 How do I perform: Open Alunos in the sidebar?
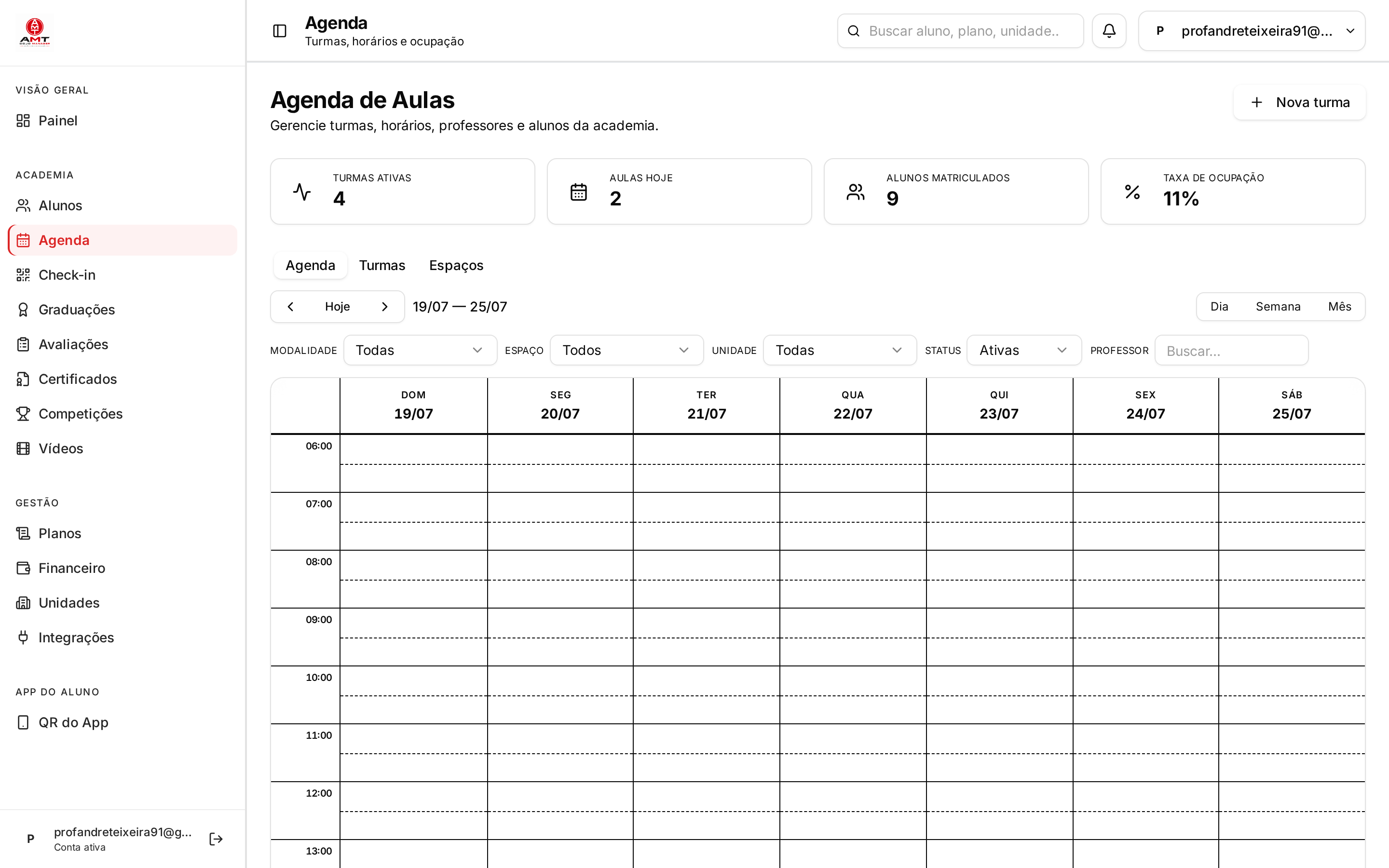pyautogui.click(x=123, y=205)
